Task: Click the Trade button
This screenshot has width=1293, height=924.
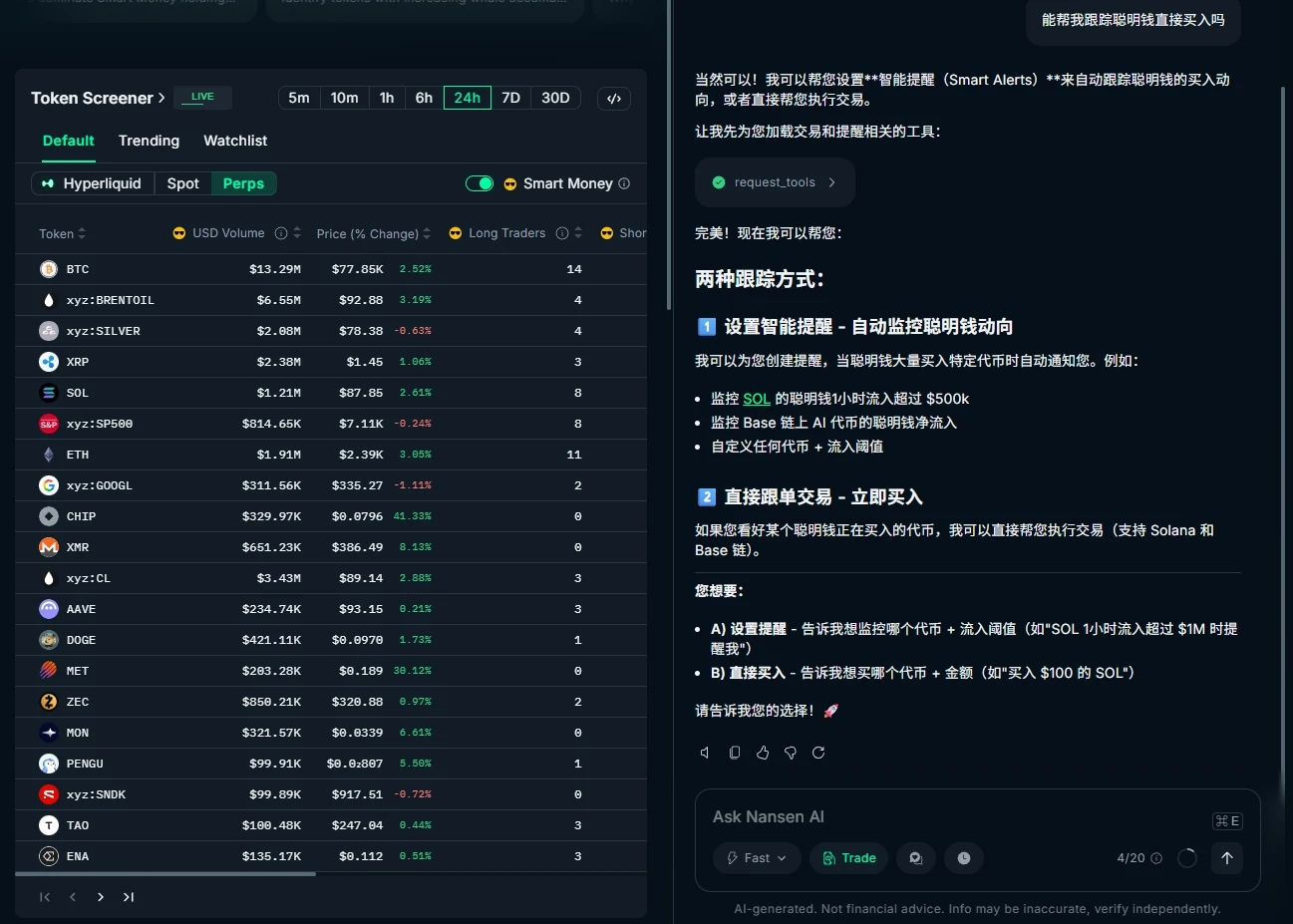Action: [x=849, y=858]
